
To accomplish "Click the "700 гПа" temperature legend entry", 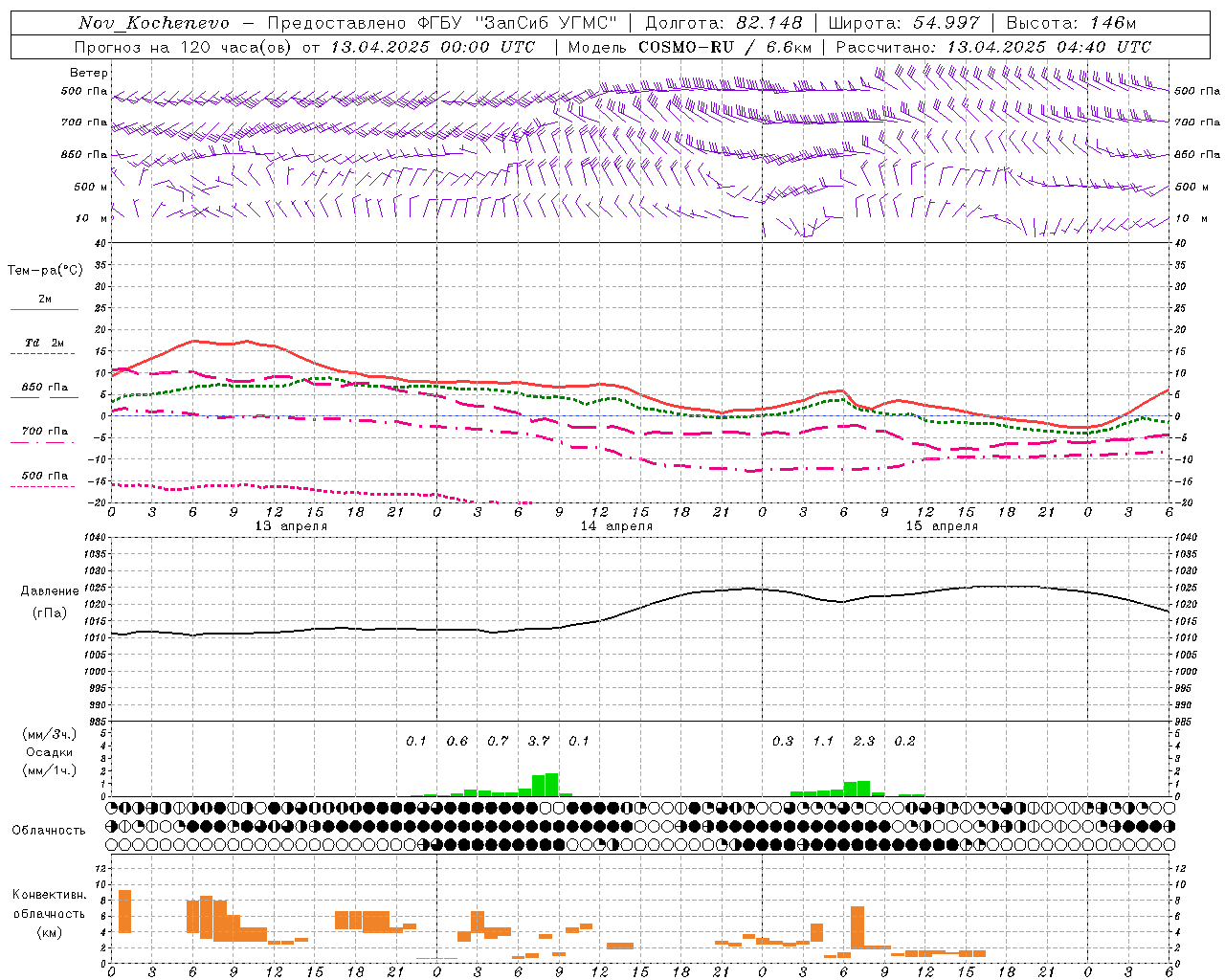I will pos(45,432).
